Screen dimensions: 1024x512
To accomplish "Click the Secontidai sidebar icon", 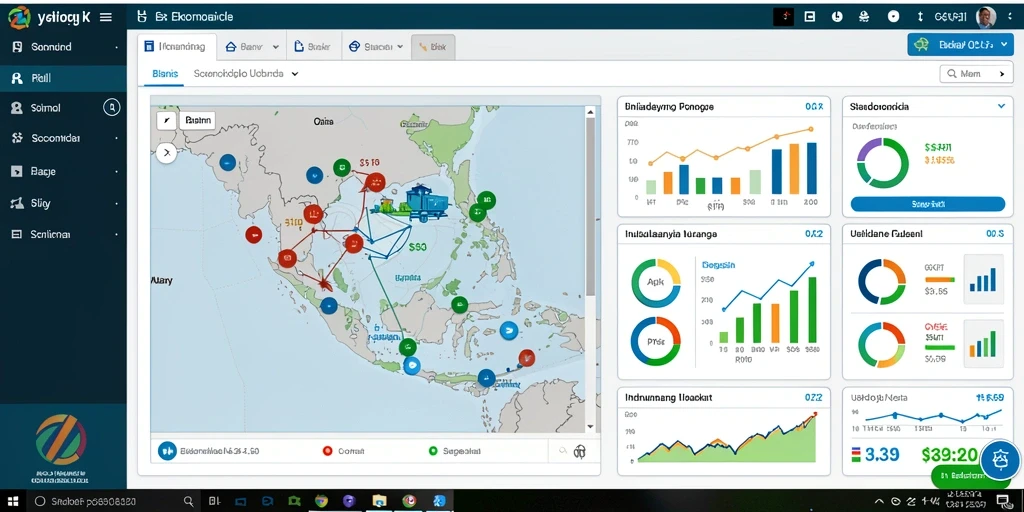I will pos(18,138).
